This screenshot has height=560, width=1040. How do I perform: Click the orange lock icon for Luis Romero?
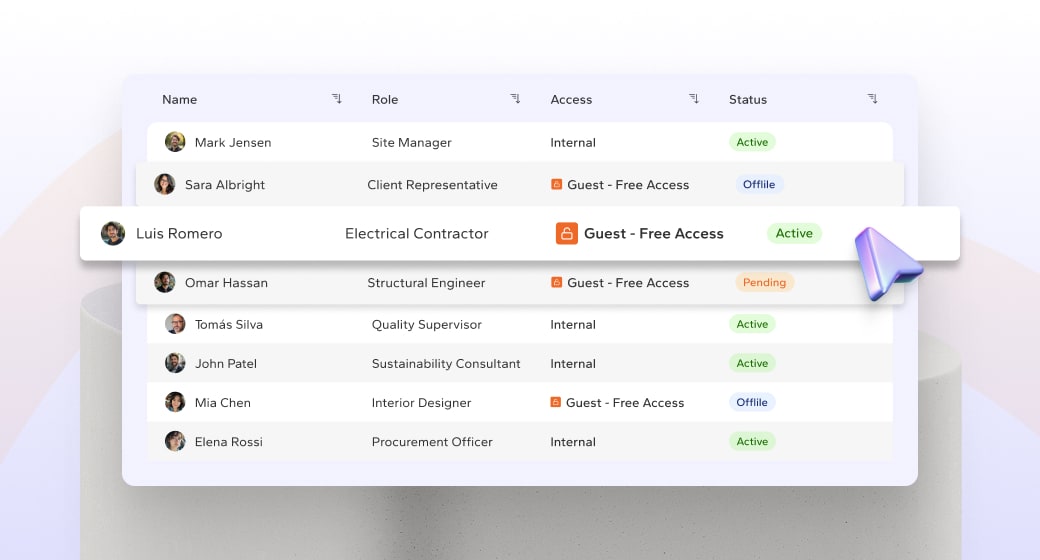566,234
